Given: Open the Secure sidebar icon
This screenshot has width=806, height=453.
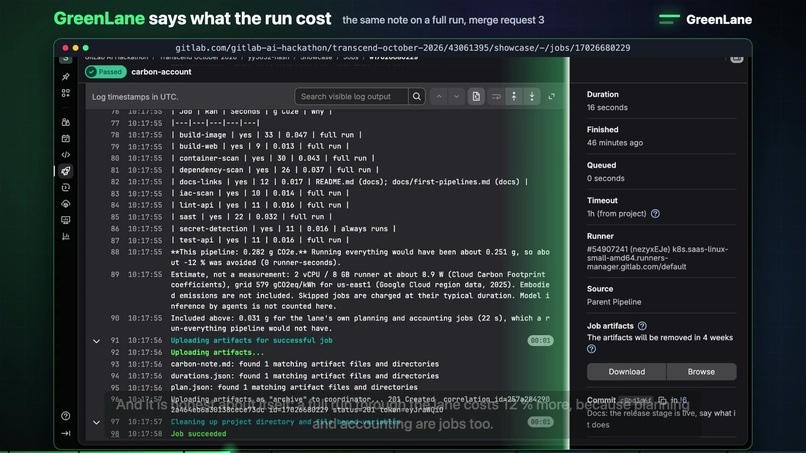Looking at the screenshot, I should (x=66, y=188).
